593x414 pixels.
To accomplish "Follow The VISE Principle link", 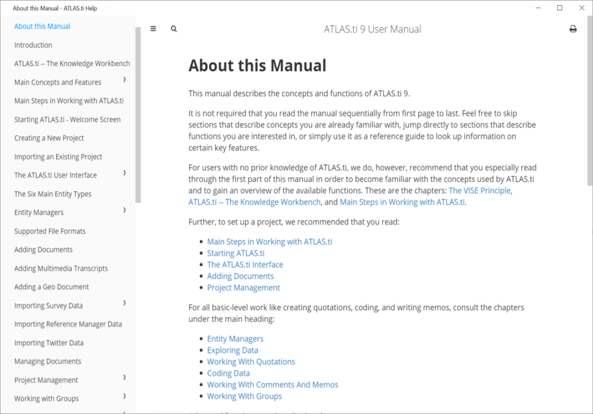I will tap(480, 191).
